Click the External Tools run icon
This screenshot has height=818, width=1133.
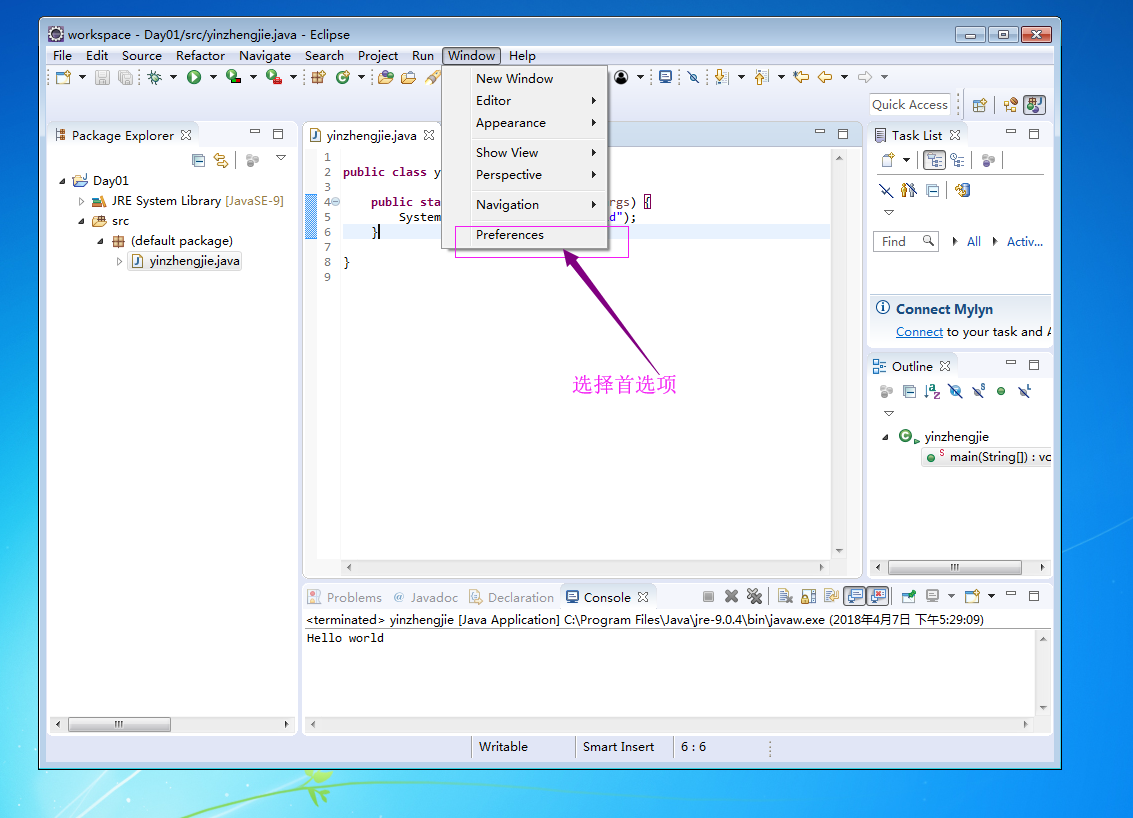[x=273, y=77]
